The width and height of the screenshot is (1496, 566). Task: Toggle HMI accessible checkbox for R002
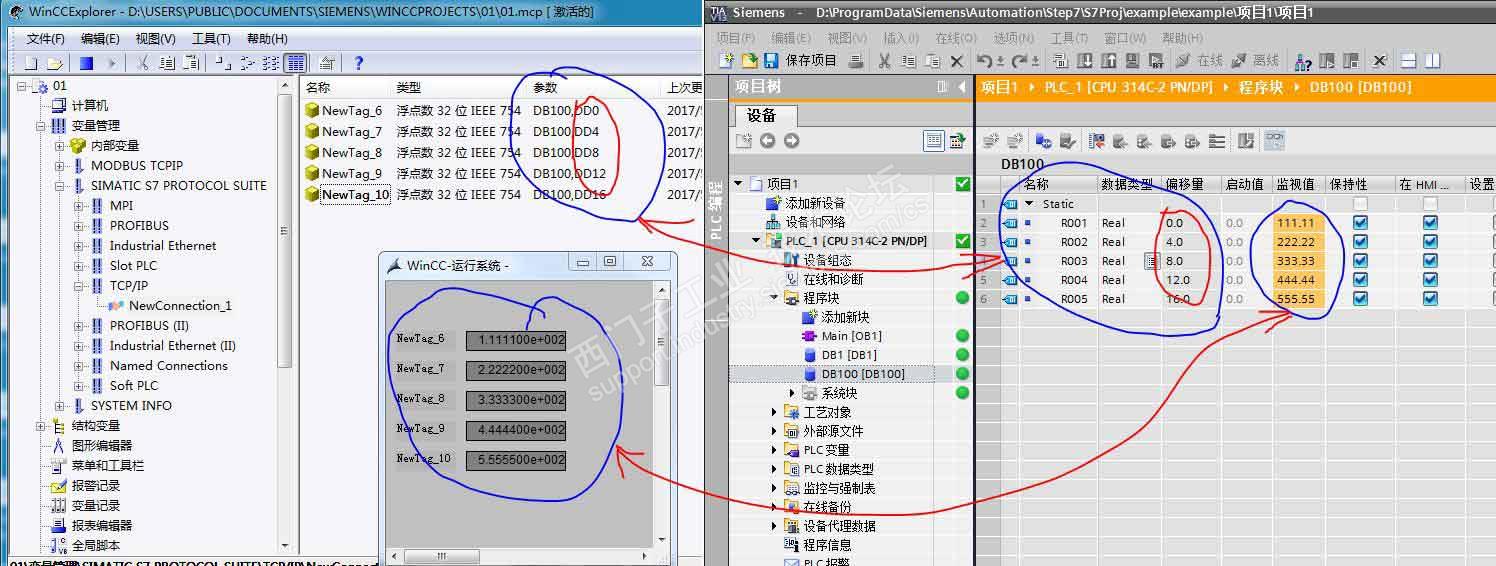tap(1431, 242)
